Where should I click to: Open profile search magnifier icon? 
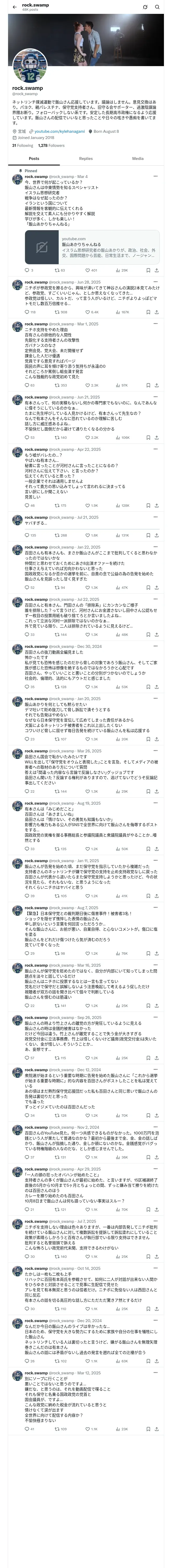point(157,7)
